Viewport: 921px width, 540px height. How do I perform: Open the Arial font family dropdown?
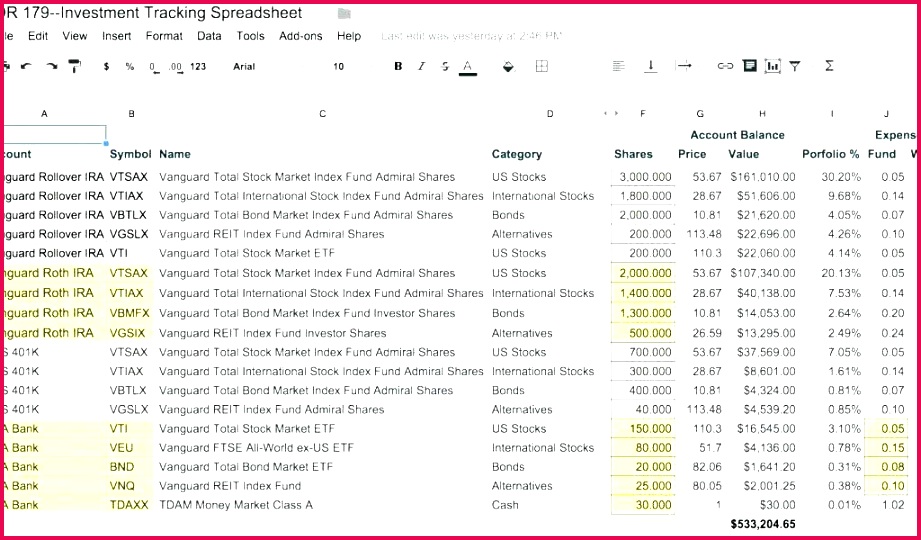point(244,66)
